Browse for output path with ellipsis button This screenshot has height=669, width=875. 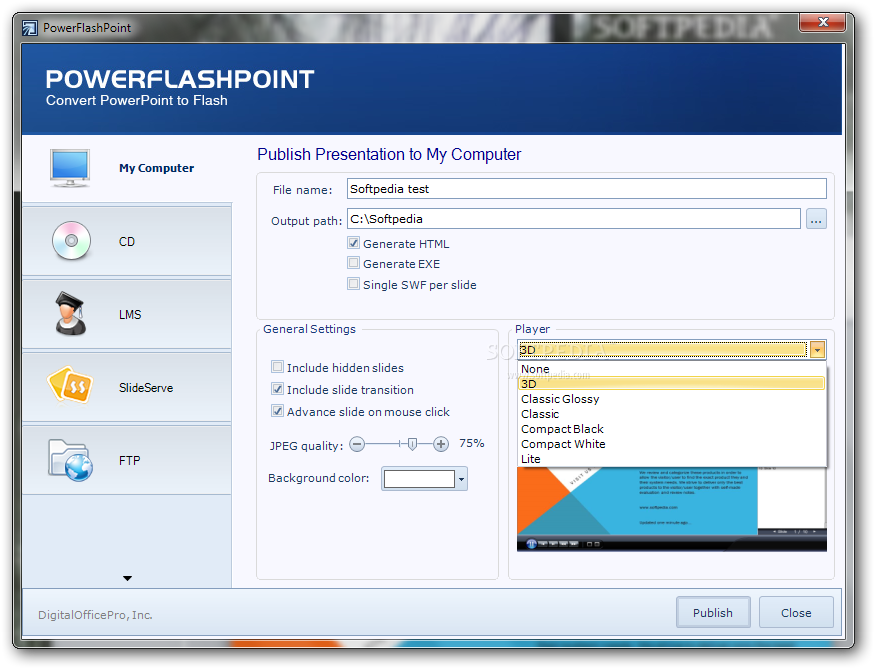click(x=816, y=219)
